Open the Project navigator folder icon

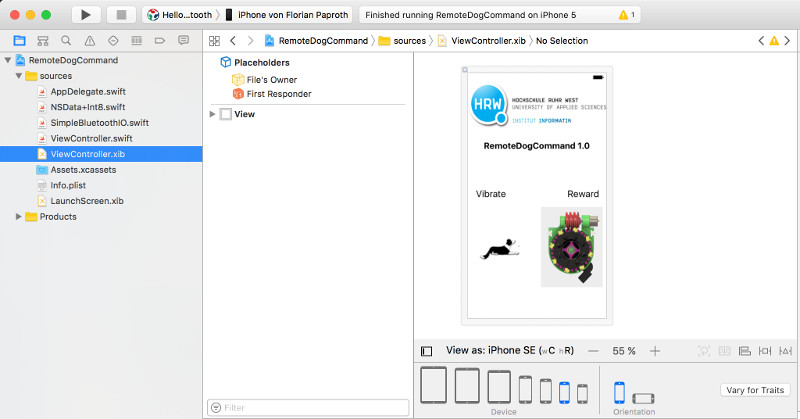point(19,41)
